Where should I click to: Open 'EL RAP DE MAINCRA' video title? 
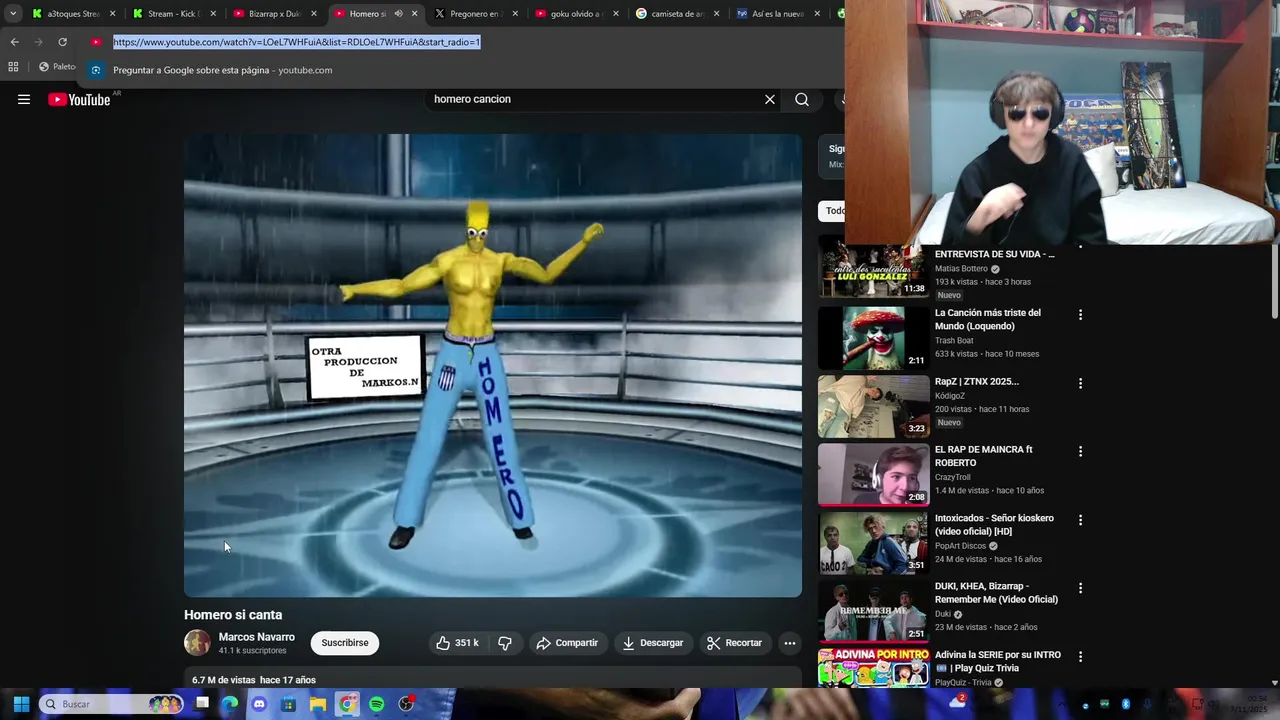click(983, 456)
